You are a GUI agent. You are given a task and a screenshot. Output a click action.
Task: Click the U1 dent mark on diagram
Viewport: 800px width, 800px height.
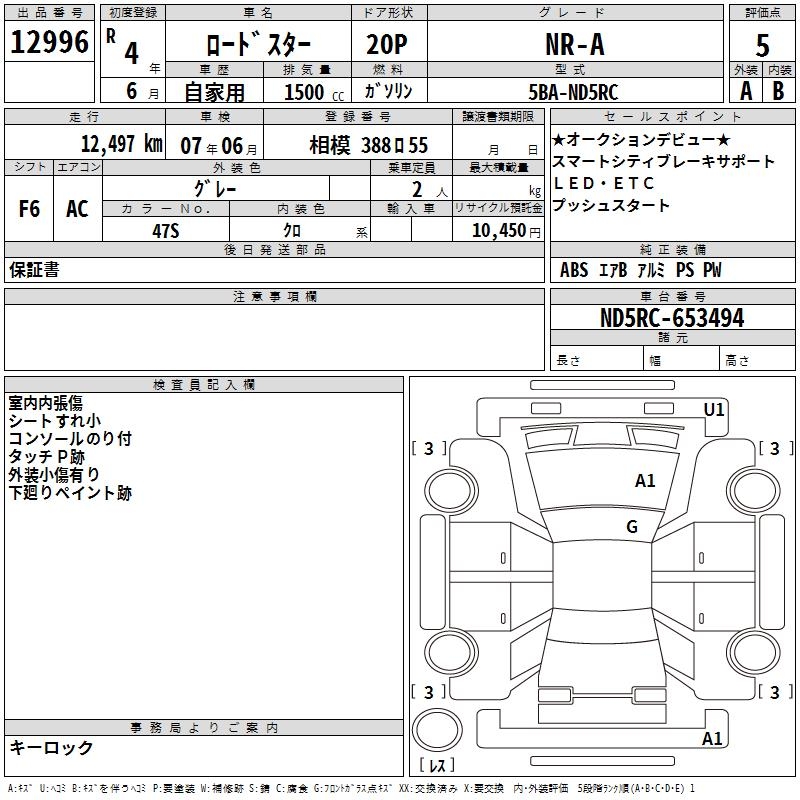(x=714, y=410)
